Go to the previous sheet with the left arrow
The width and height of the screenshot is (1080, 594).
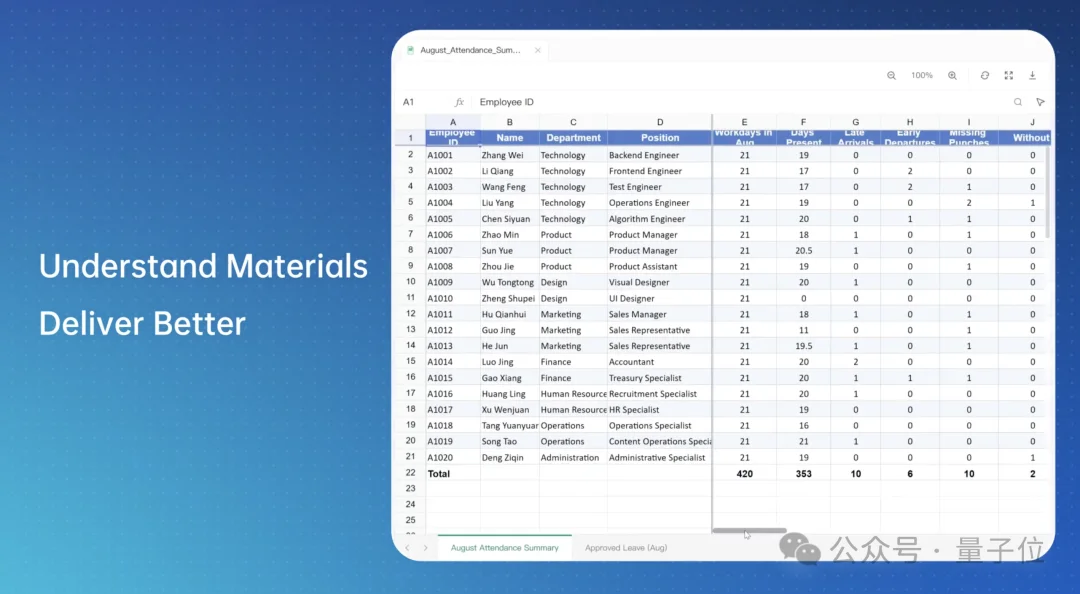[407, 548]
